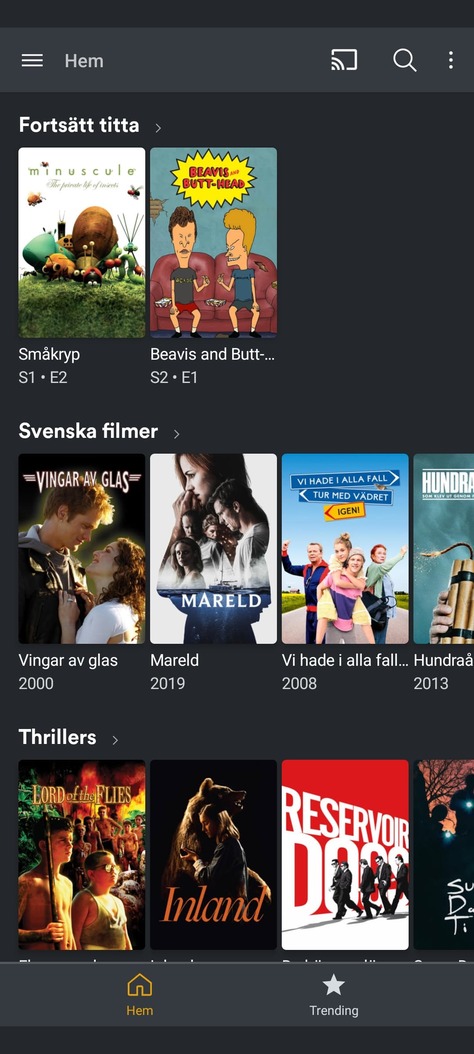Open the three-dot overflow menu
Screen dimensions: 474x1054
click(x=450, y=60)
